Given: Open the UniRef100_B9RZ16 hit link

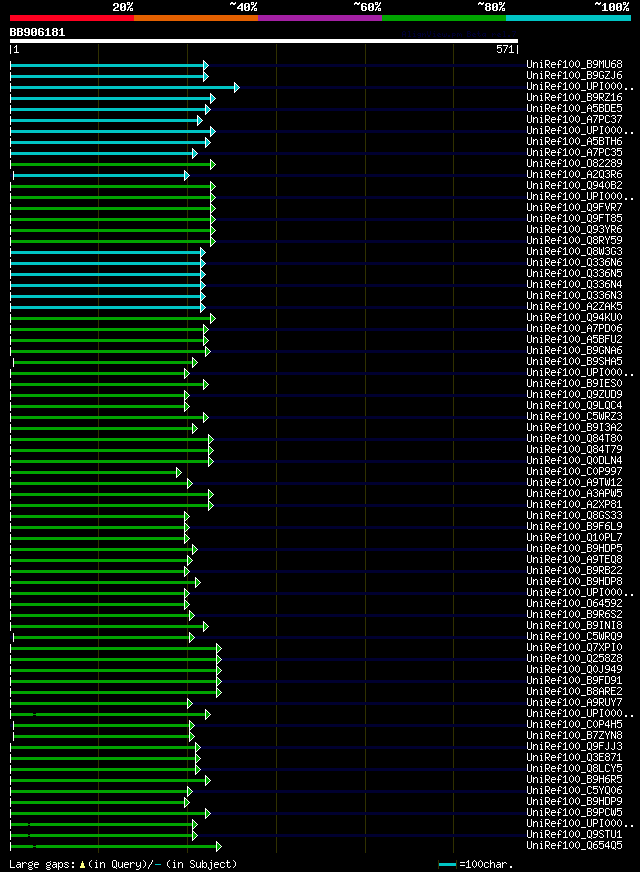Looking at the screenshot, I should pos(574,97).
